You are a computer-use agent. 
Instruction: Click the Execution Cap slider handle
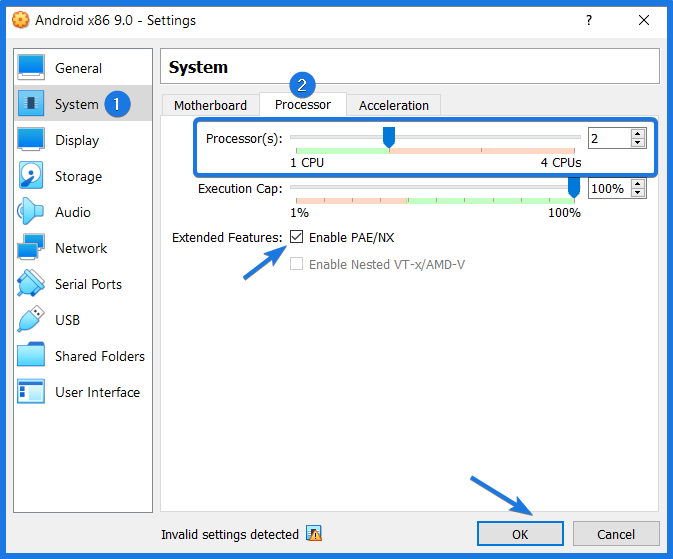coord(574,188)
